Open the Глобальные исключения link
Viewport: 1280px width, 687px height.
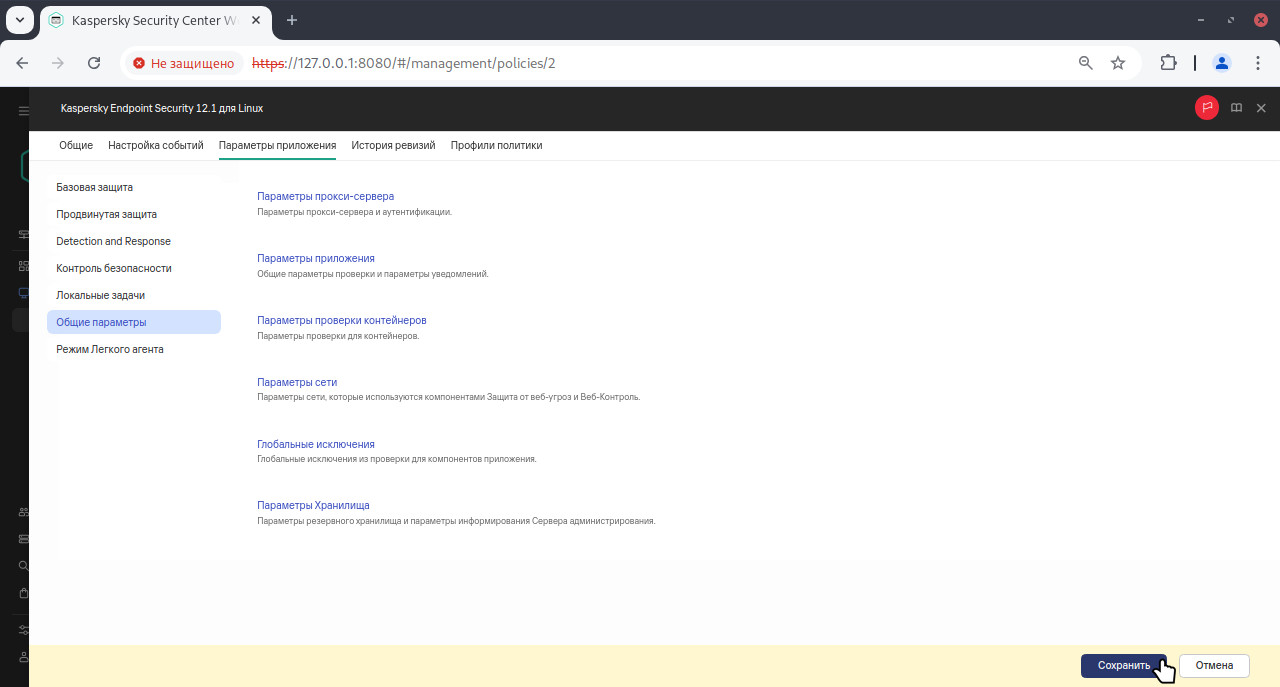pyautogui.click(x=316, y=444)
